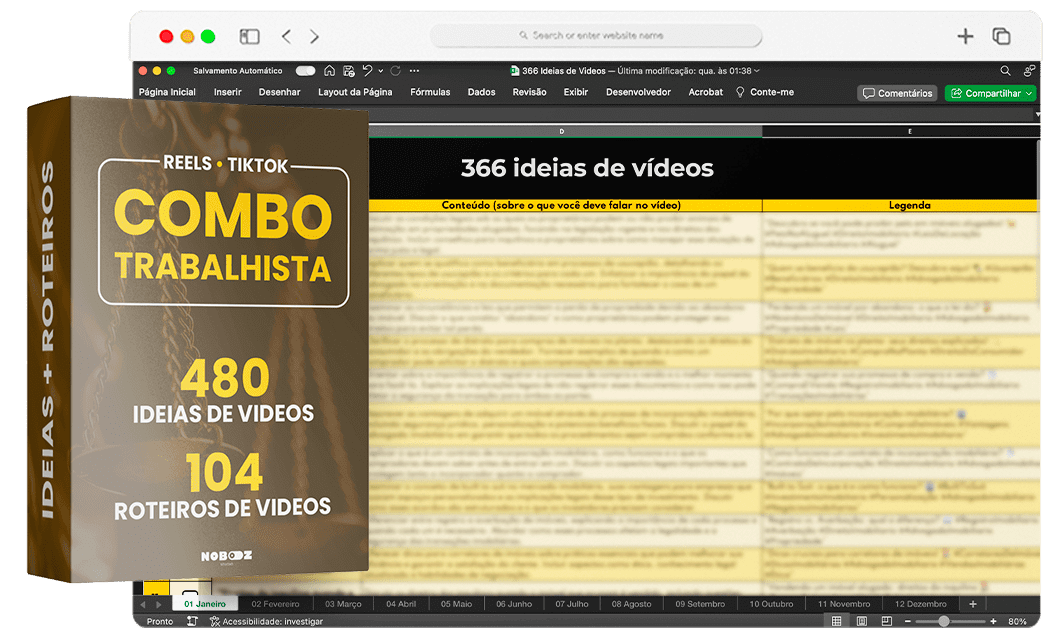Switch to the 06 Junho sheet tab
The image size is (1052, 636).
[x=514, y=604]
